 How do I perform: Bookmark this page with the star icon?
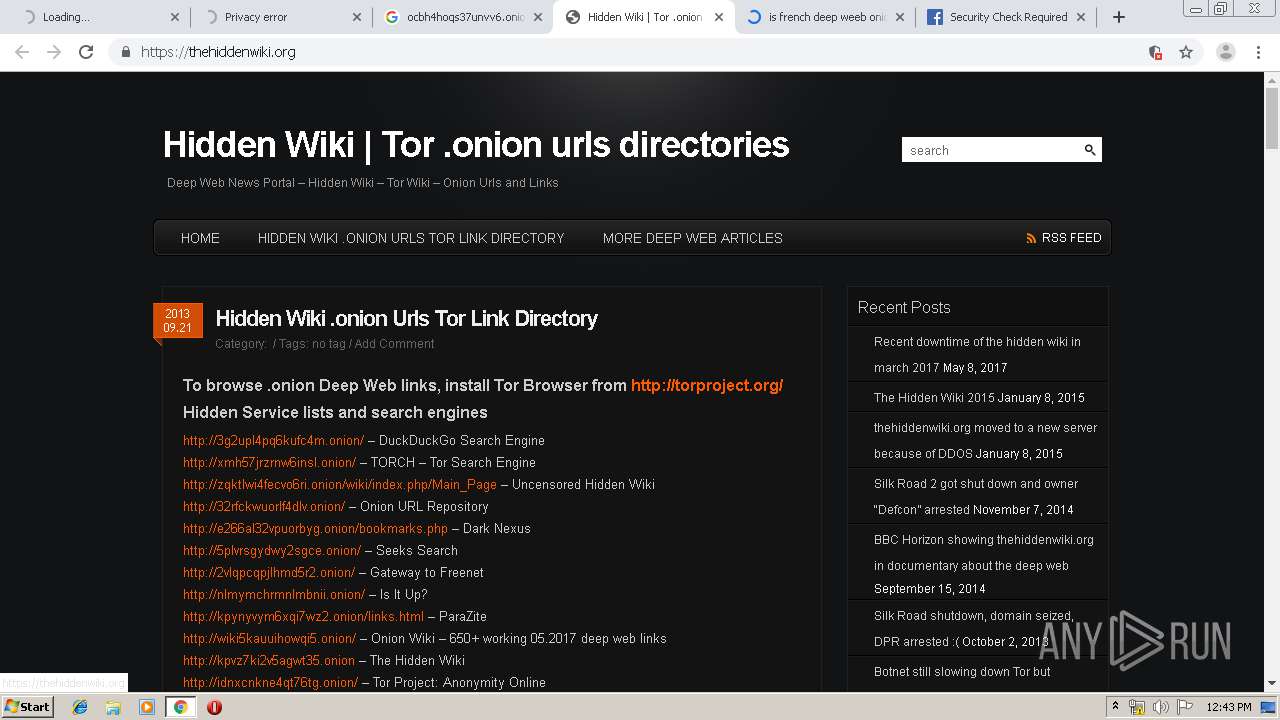(1186, 52)
